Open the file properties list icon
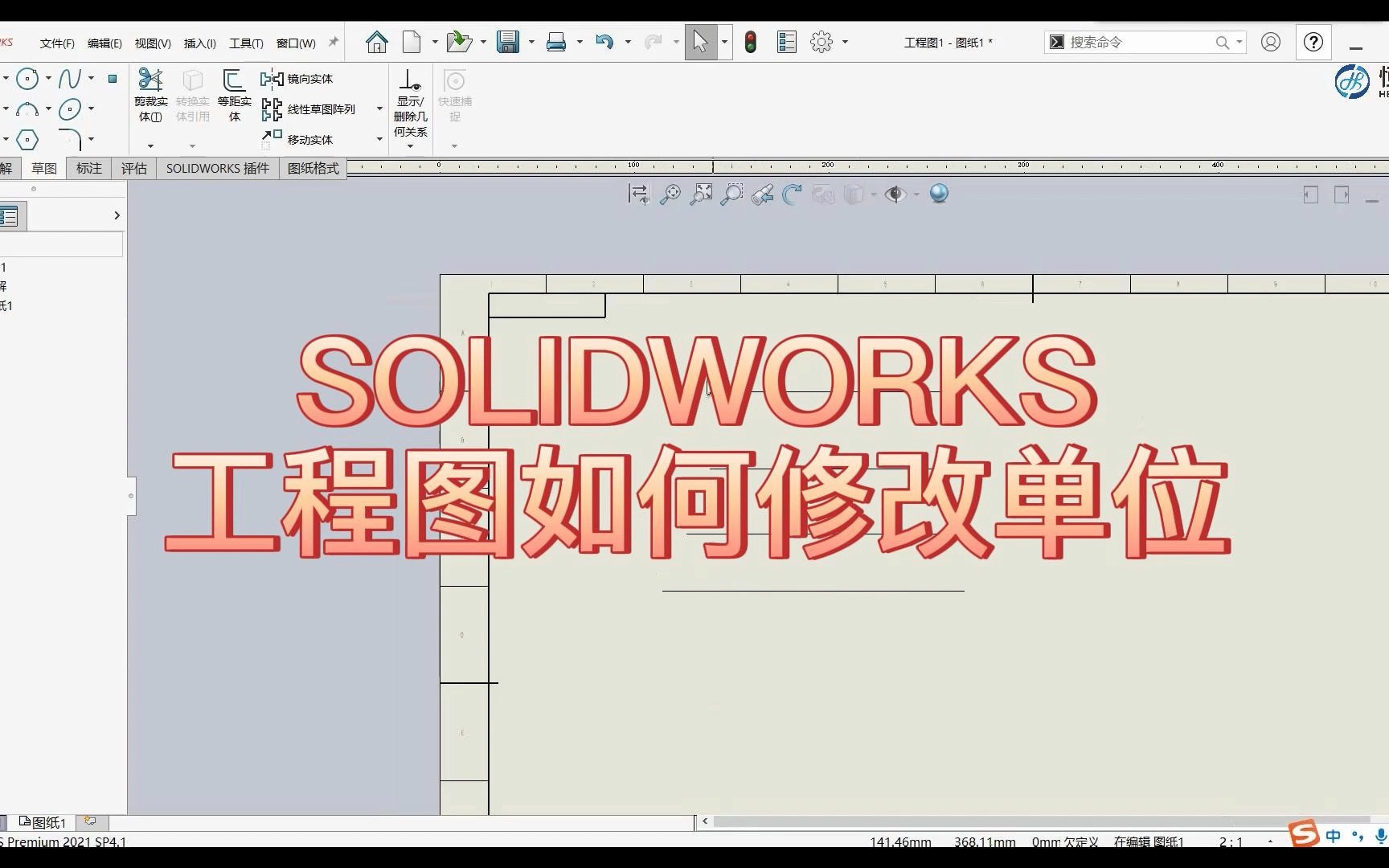Viewport: 1389px width, 868px height. pyautogui.click(x=787, y=42)
